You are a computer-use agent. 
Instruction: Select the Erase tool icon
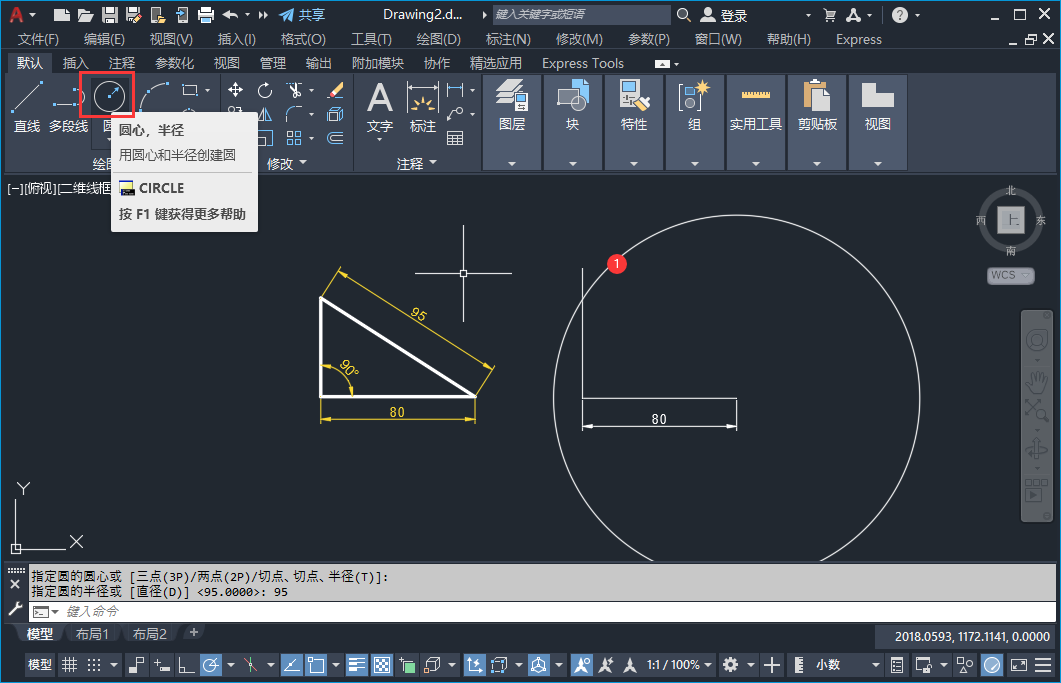click(335, 90)
